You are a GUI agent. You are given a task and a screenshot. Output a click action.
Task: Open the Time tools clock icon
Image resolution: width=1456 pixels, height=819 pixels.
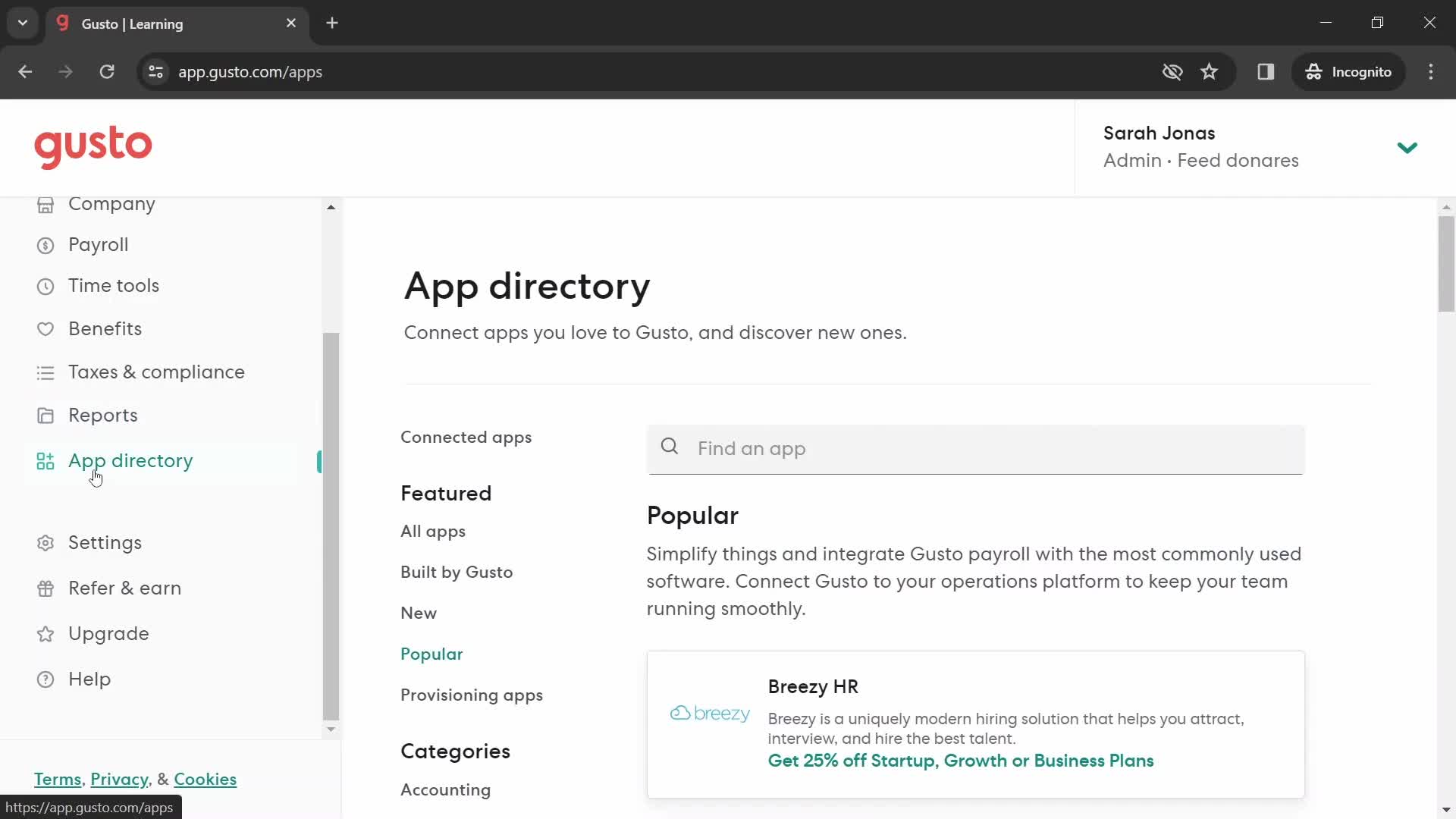coord(45,286)
